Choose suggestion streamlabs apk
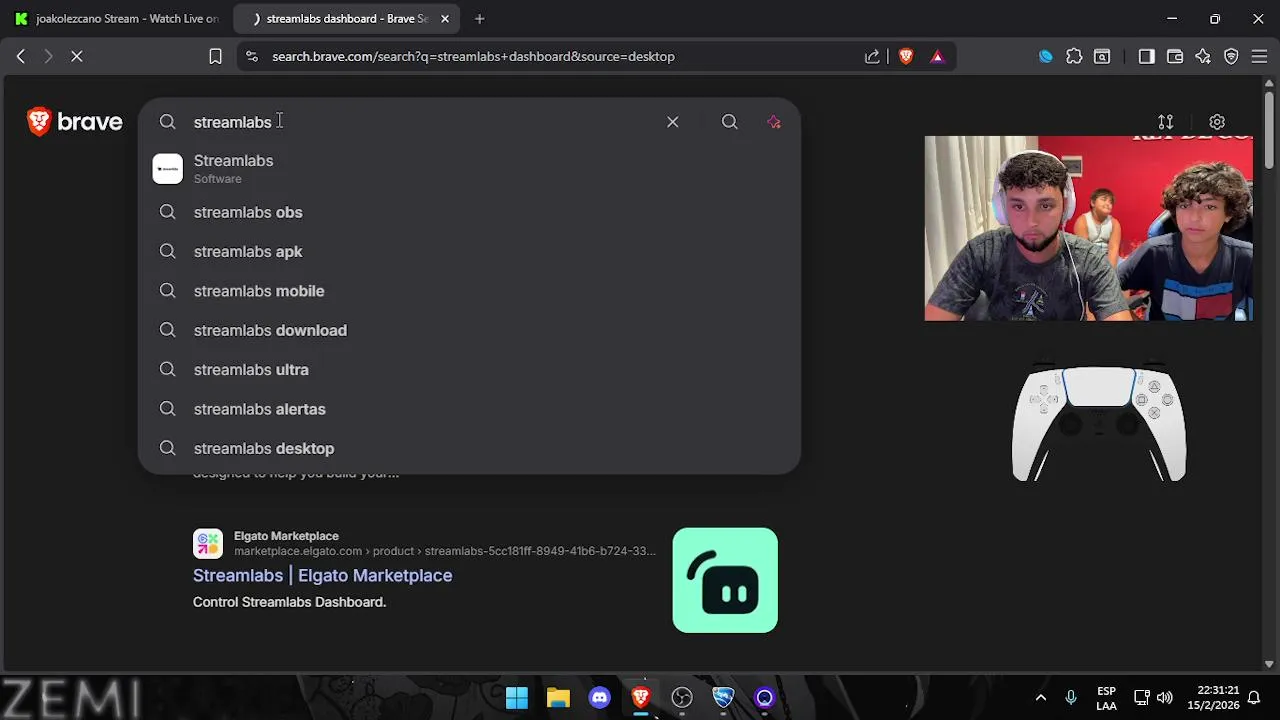This screenshot has height=720, width=1280. [469, 252]
